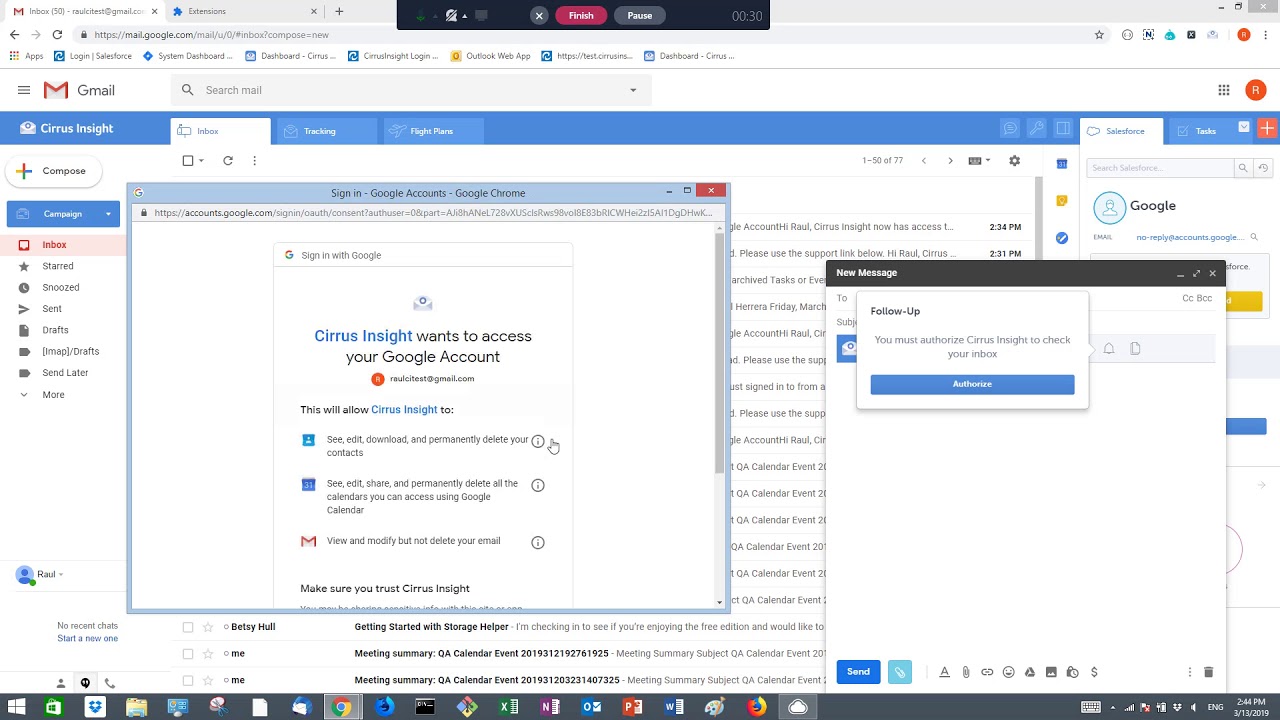Screen dimensions: 1280x720
Task: Open Excel from the Windows taskbar
Action: (x=509, y=707)
